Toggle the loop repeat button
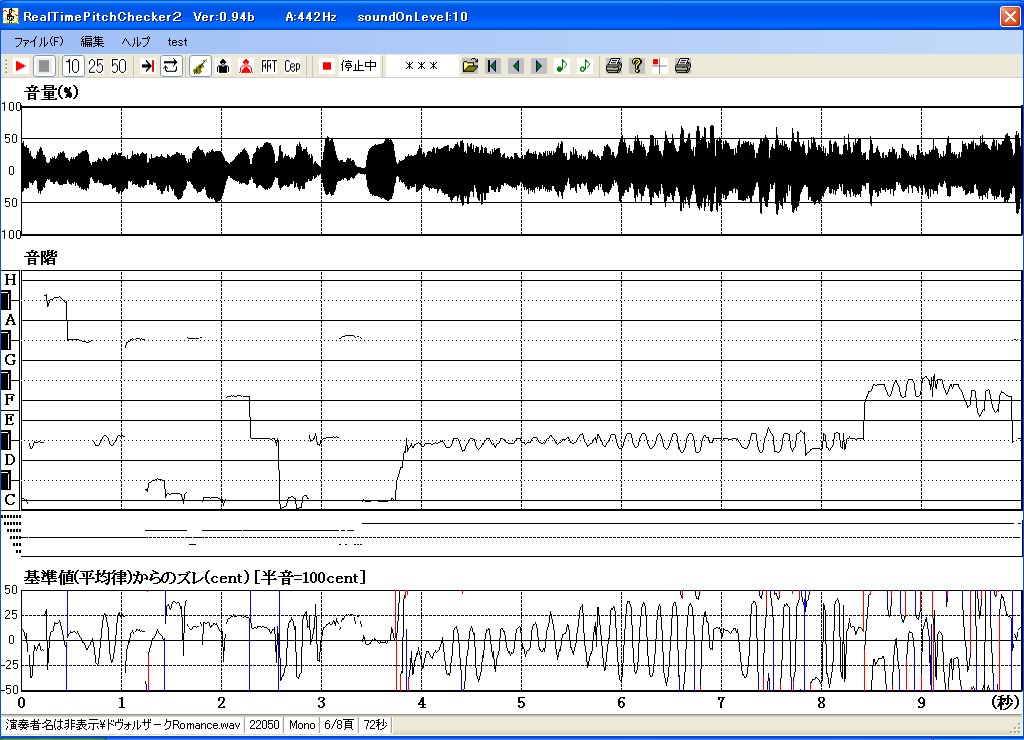 [x=170, y=66]
